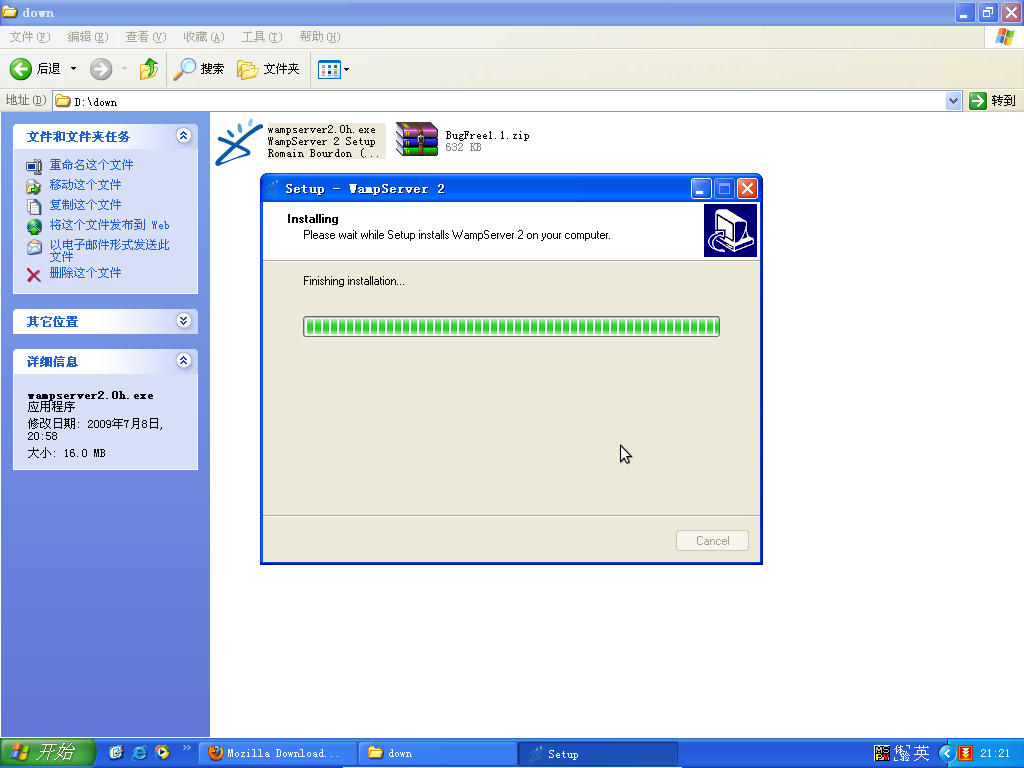Switch to down folder taskbar button
1024x768 pixels.
pos(438,753)
